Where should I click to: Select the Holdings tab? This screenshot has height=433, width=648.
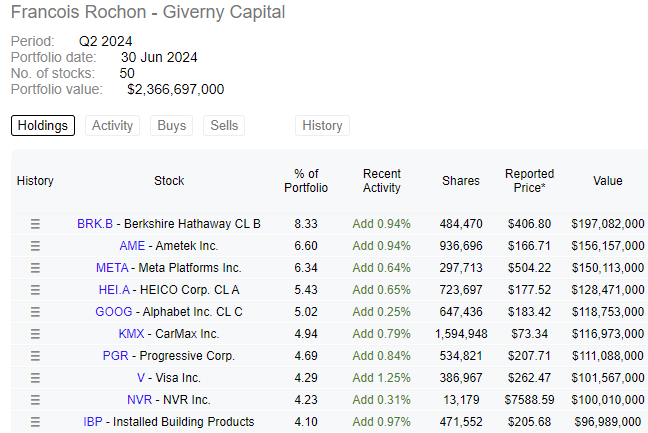point(43,126)
